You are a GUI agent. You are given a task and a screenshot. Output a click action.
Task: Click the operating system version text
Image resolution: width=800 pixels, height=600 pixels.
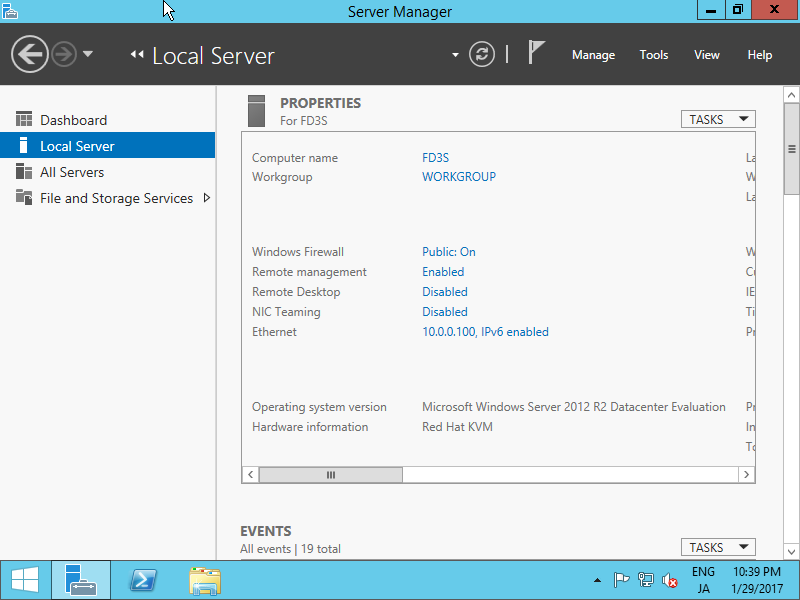[573, 407]
